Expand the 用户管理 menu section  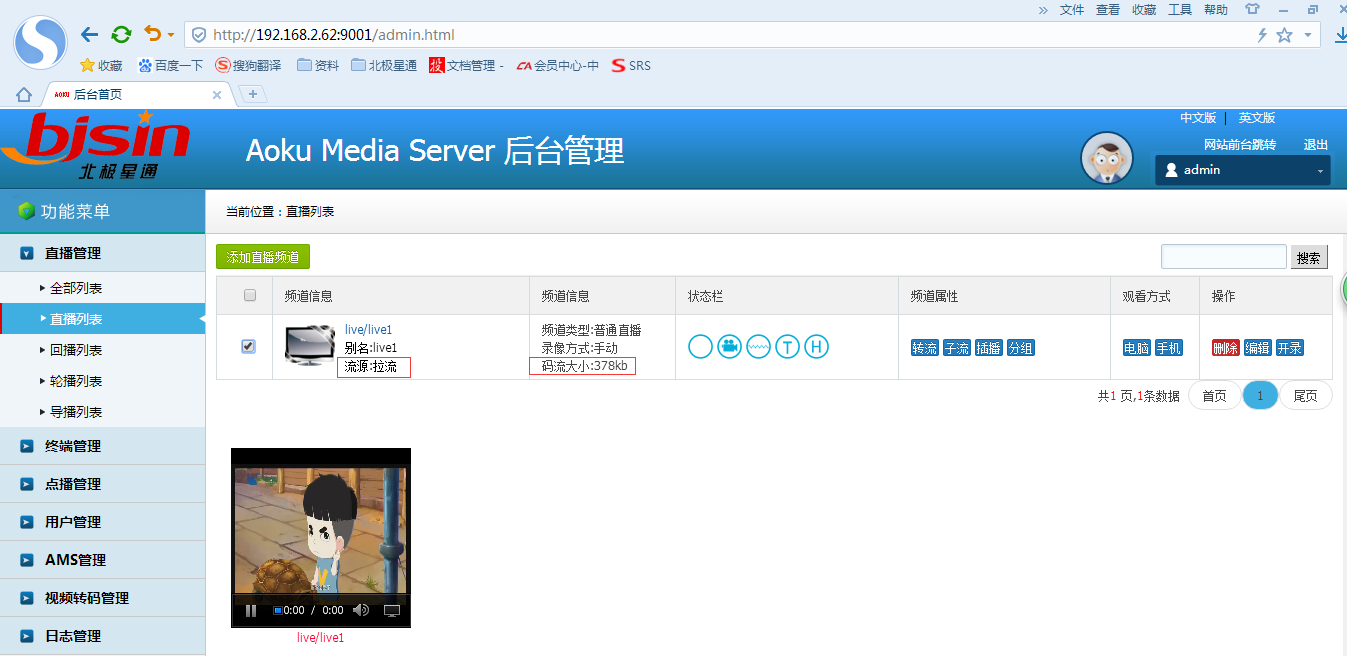[102, 522]
